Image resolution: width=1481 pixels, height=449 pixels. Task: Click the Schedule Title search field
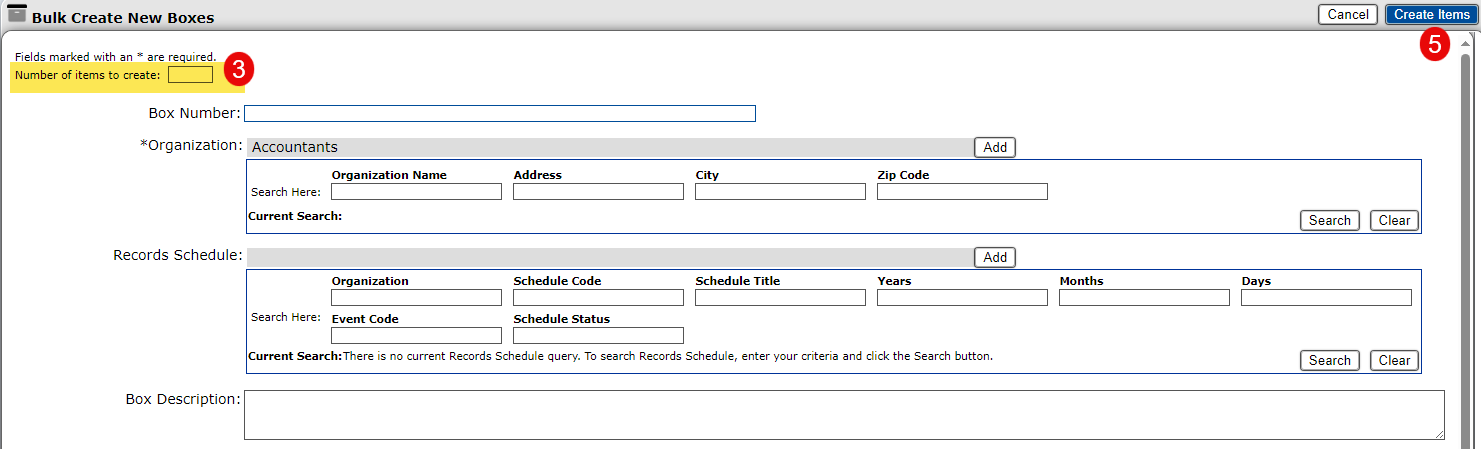[x=780, y=298]
